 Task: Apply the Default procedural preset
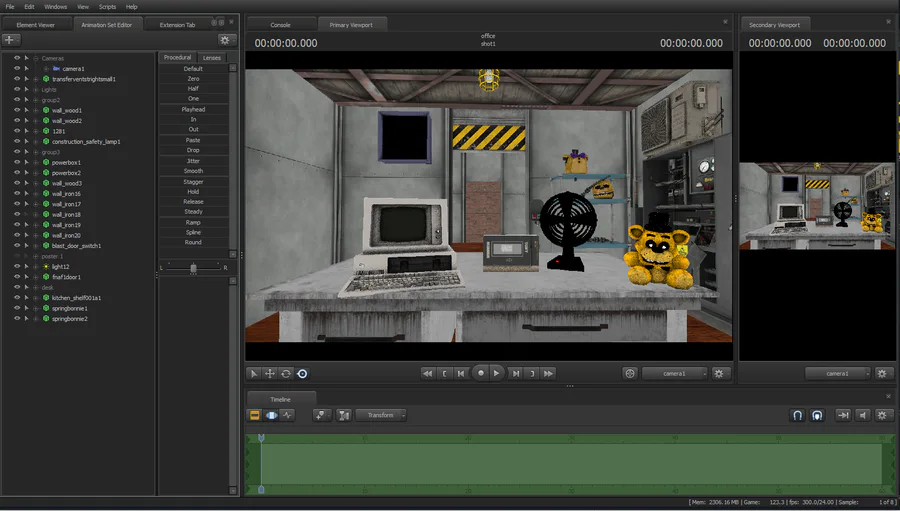pyautogui.click(x=193, y=69)
